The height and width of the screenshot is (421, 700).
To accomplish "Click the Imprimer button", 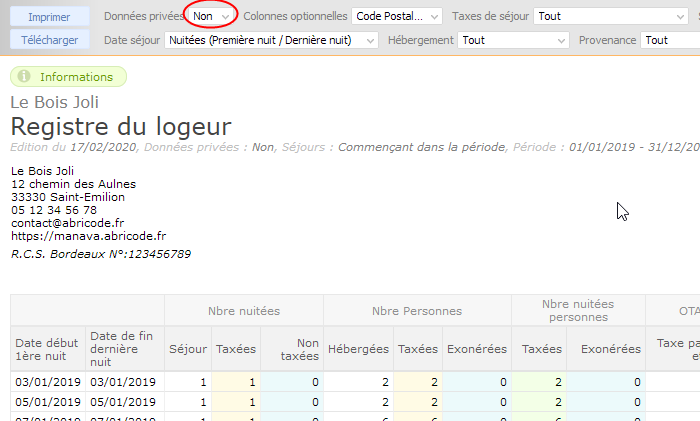I will click(x=49, y=17).
